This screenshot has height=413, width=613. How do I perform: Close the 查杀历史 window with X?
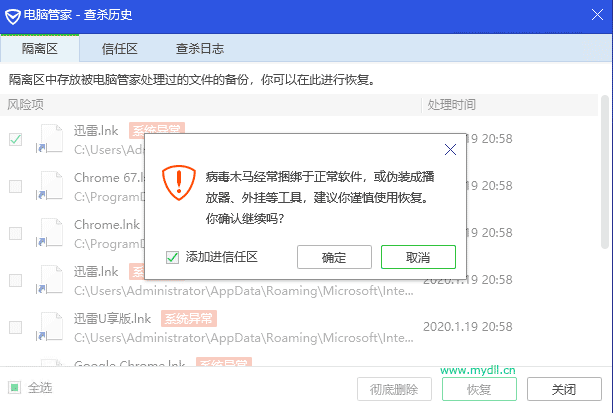click(x=597, y=15)
